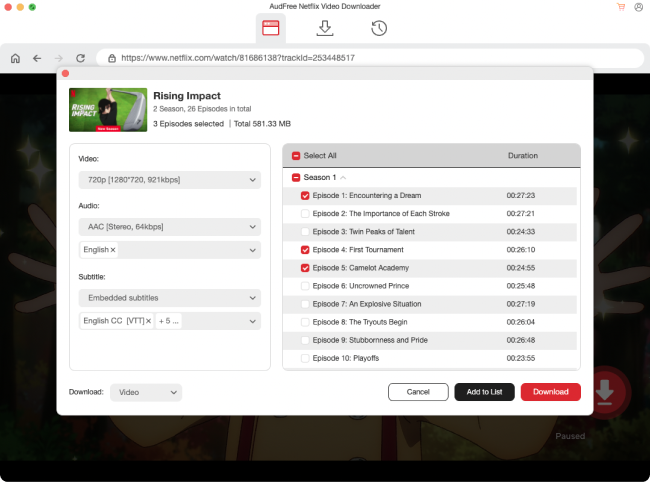Toggle the Select All checkbox
Viewport: 650px width, 482px height.
(x=296, y=156)
